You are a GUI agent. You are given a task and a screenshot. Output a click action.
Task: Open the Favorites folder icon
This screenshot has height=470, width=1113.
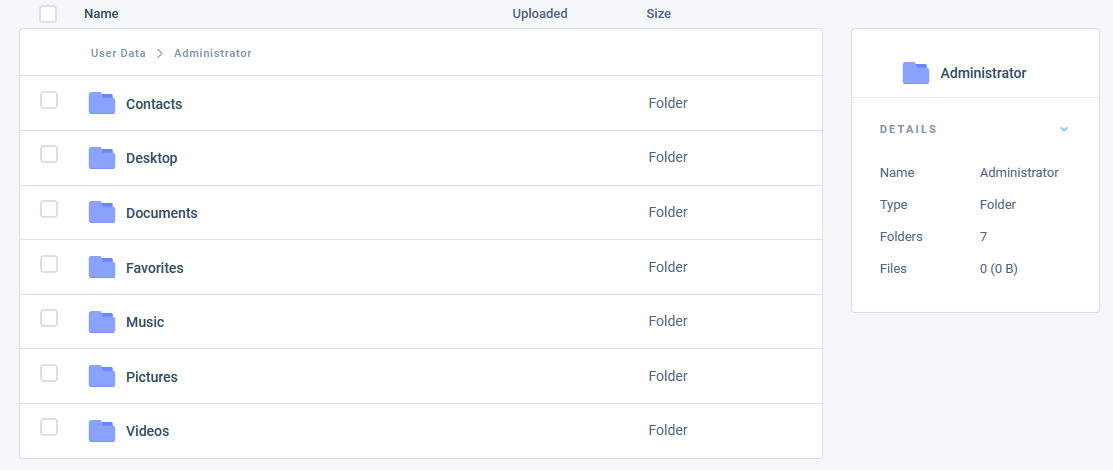point(102,268)
